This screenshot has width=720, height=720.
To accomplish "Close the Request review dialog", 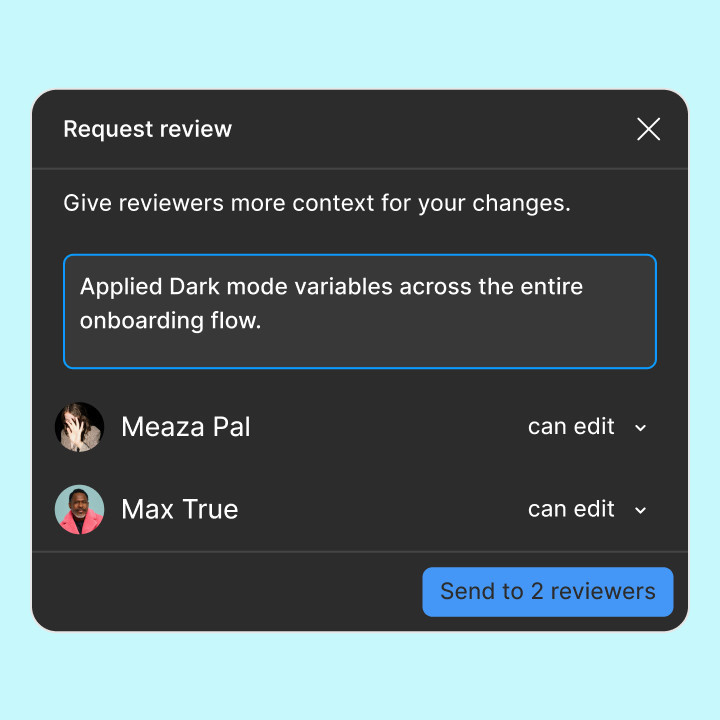I will coord(648,129).
